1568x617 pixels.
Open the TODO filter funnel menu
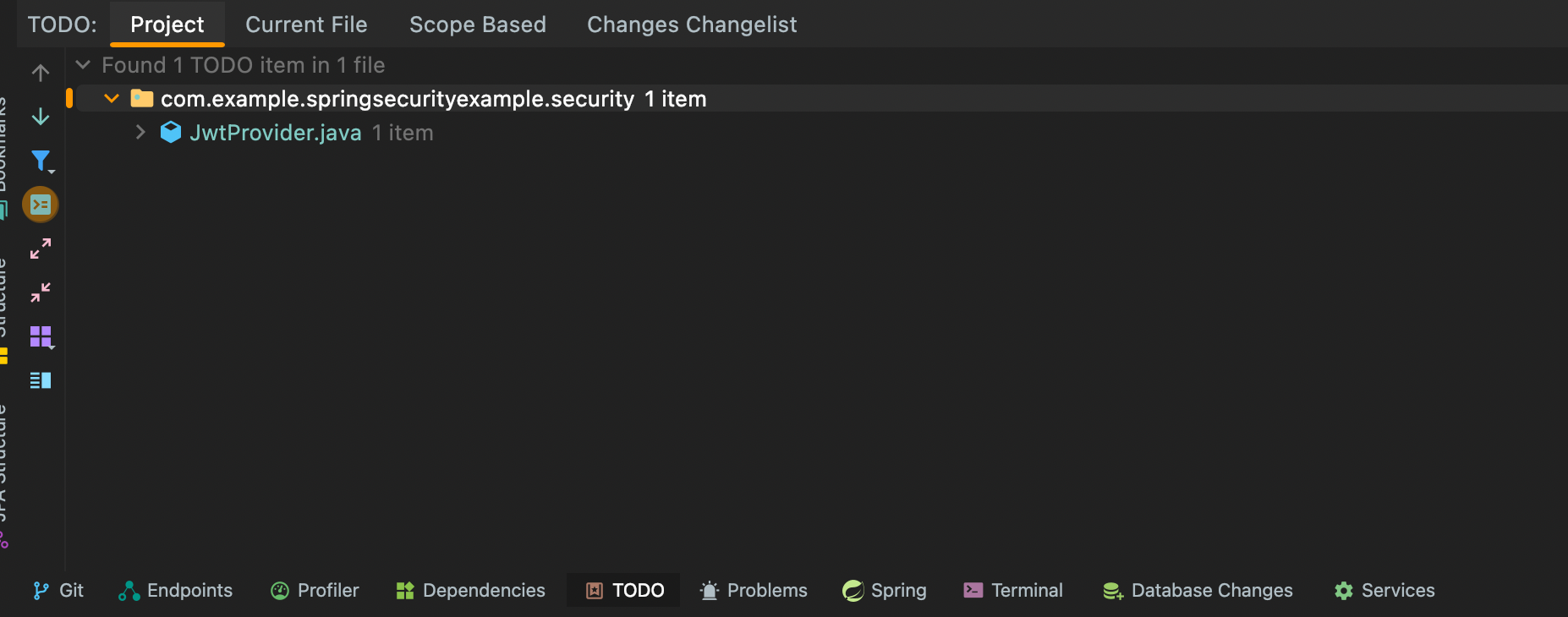pyautogui.click(x=41, y=161)
